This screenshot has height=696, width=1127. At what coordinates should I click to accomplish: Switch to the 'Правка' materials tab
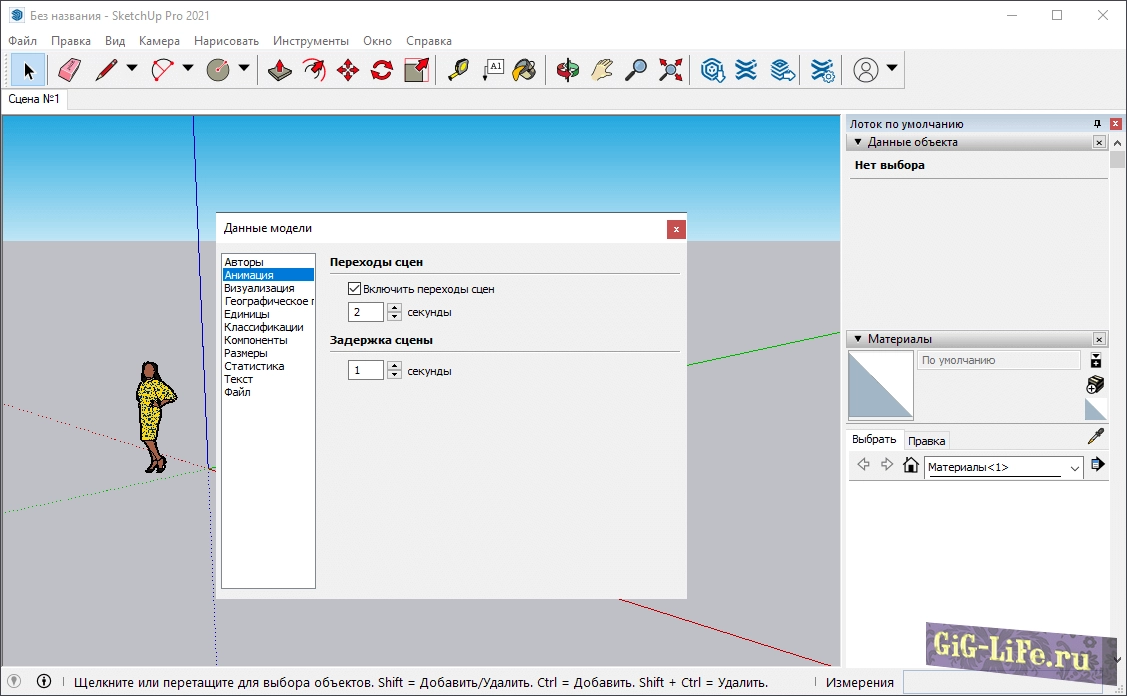point(926,441)
